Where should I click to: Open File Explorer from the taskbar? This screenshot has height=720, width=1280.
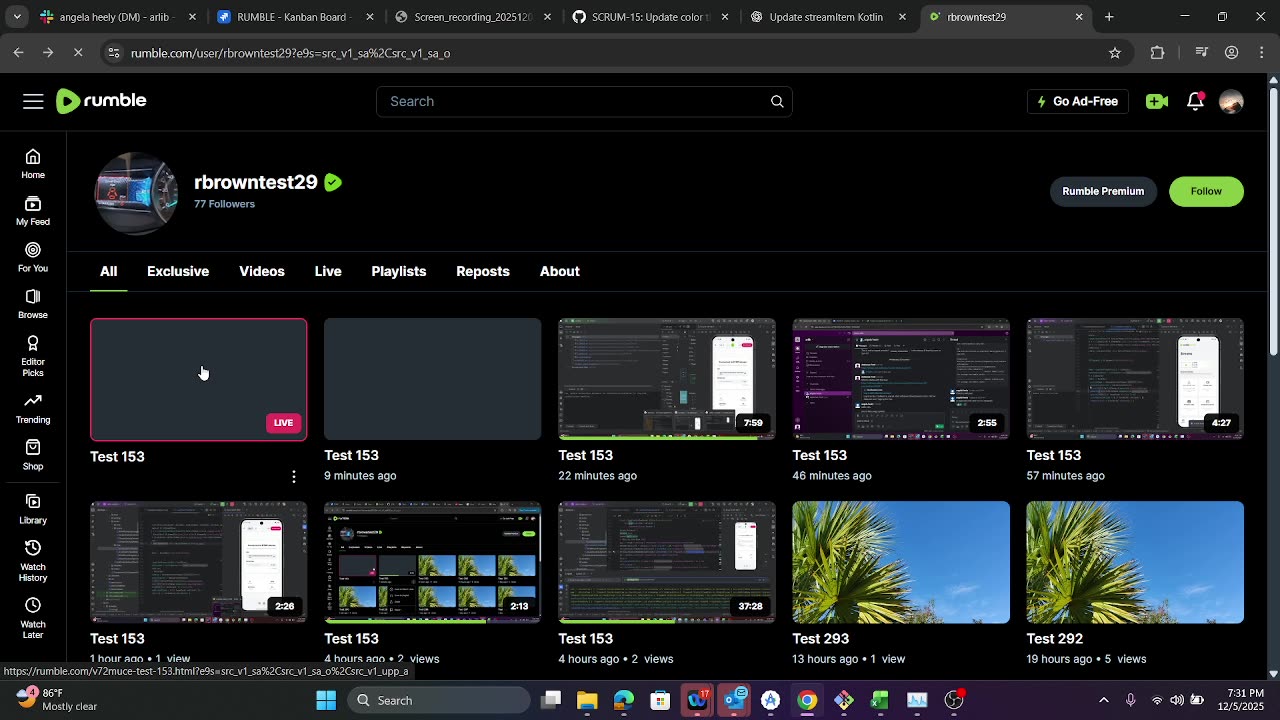(x=587, y=700)
